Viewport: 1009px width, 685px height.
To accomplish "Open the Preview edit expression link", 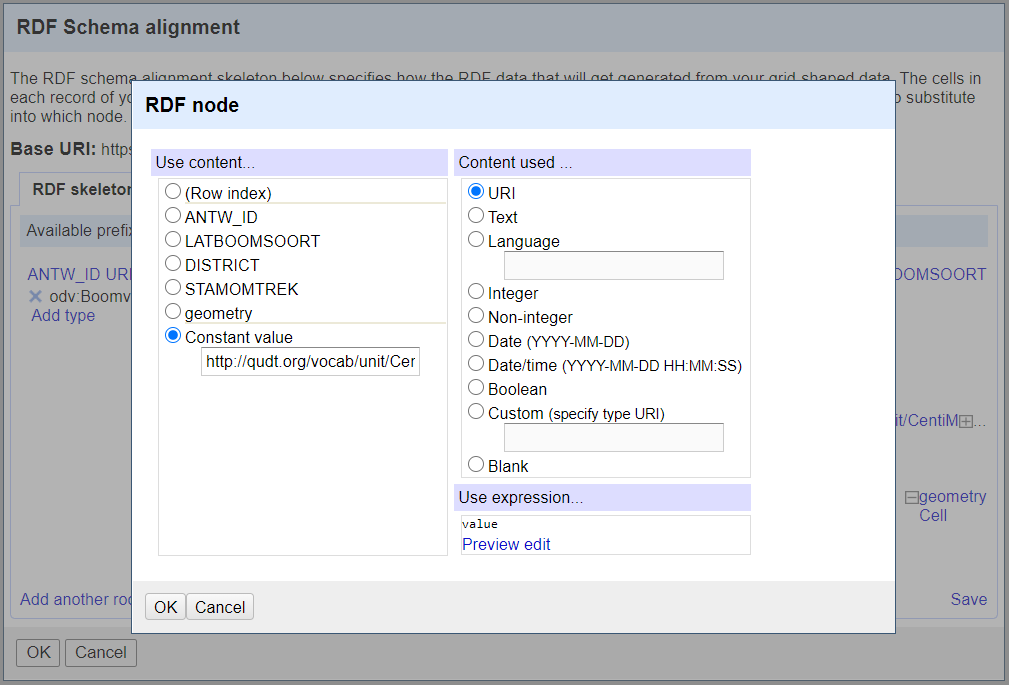I will 506,544.
